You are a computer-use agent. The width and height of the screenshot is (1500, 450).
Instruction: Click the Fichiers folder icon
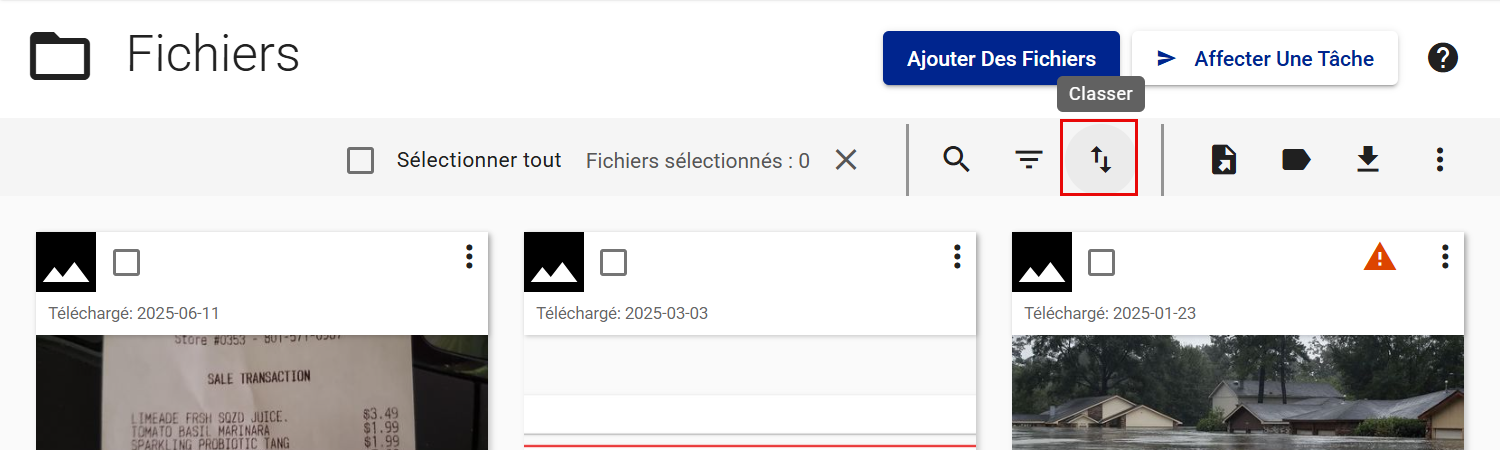click(60, 56)
